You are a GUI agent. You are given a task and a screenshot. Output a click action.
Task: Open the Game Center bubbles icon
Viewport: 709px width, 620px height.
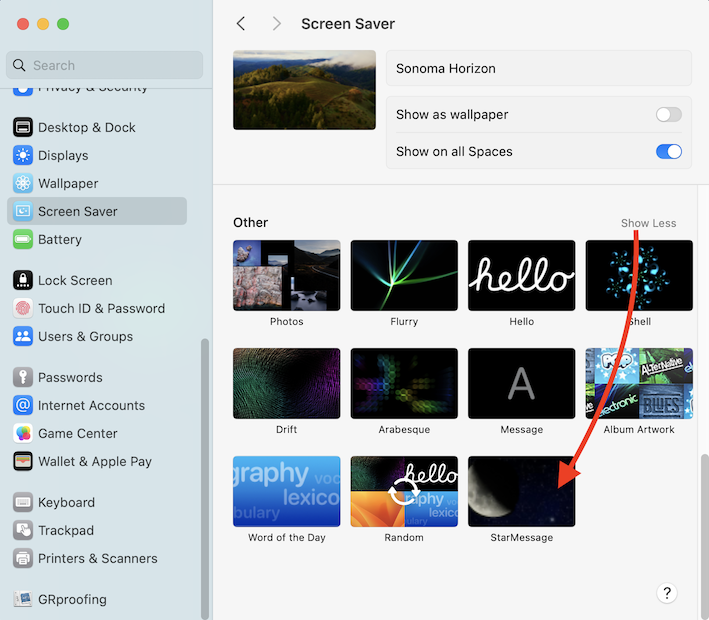23,433
